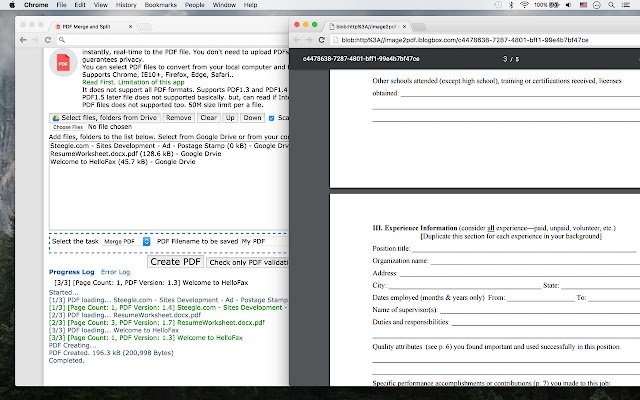Image resolution: width=640 pixels, height=400 pixels.
Task: Click the volume icon in menu bar
Action: point(569,5)
